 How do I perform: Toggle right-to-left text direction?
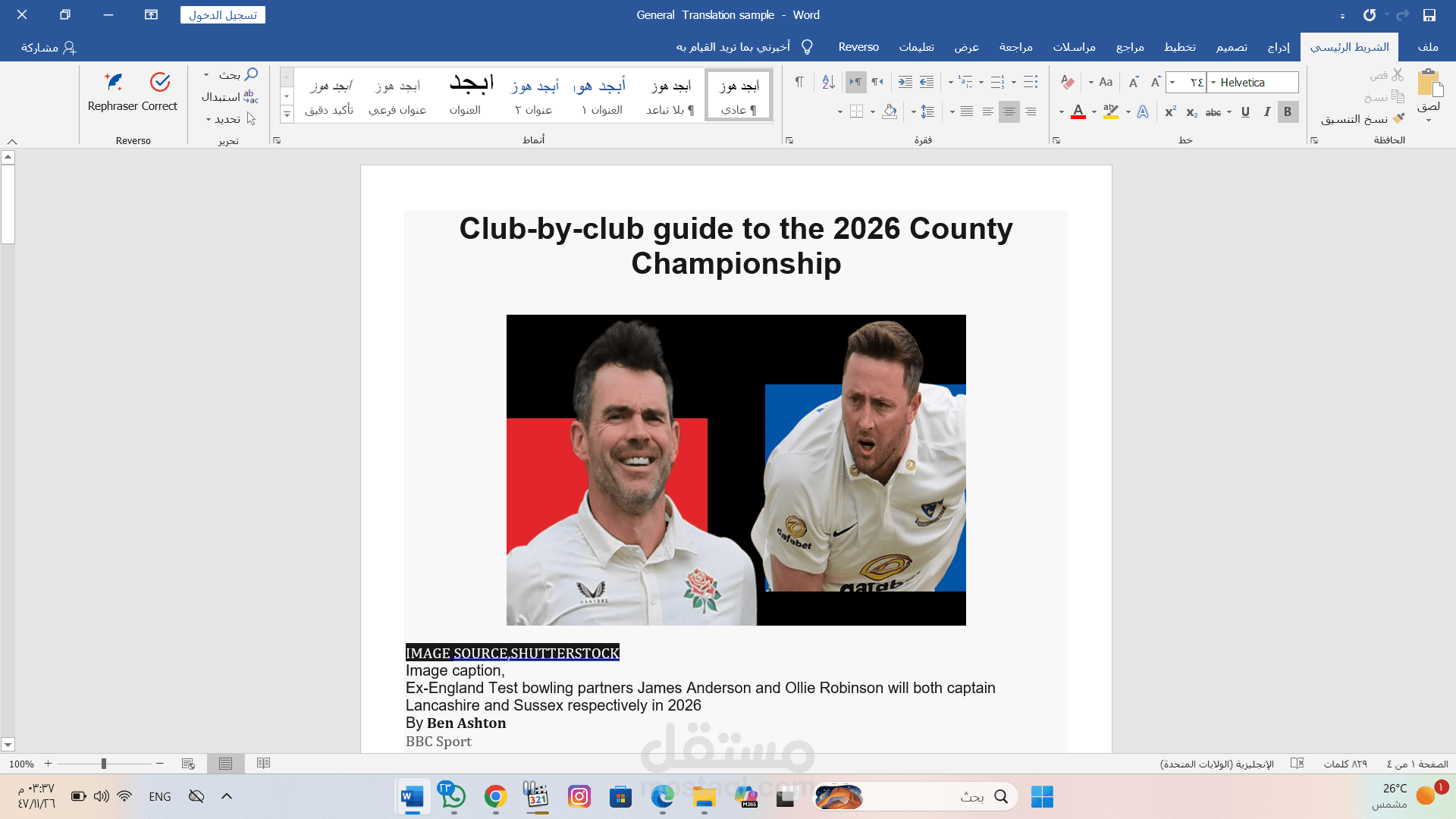[x=877, y=82]
